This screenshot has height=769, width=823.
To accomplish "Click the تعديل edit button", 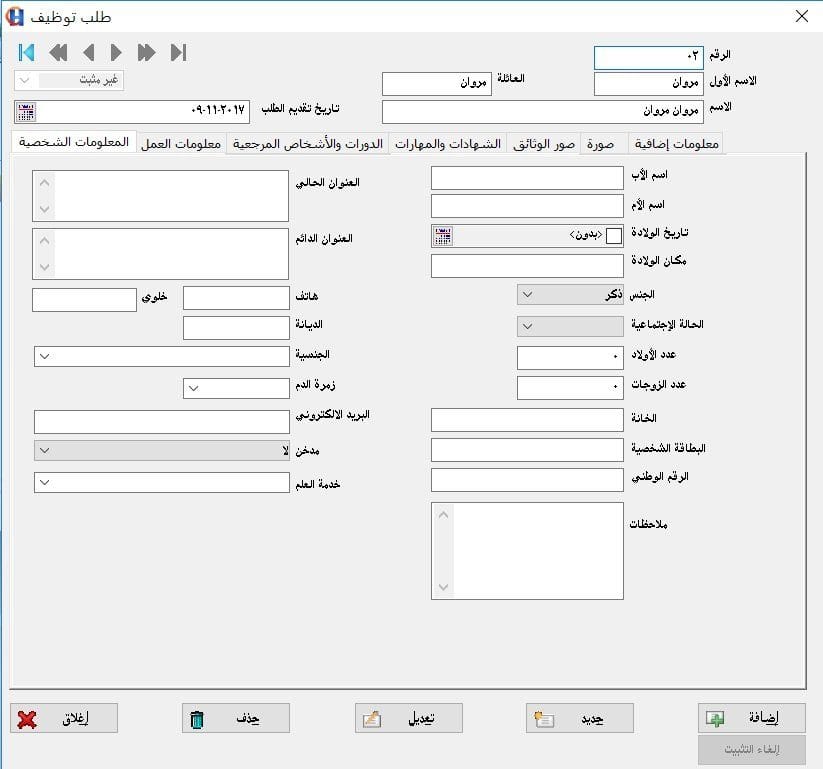I will (x=409, y=718).
